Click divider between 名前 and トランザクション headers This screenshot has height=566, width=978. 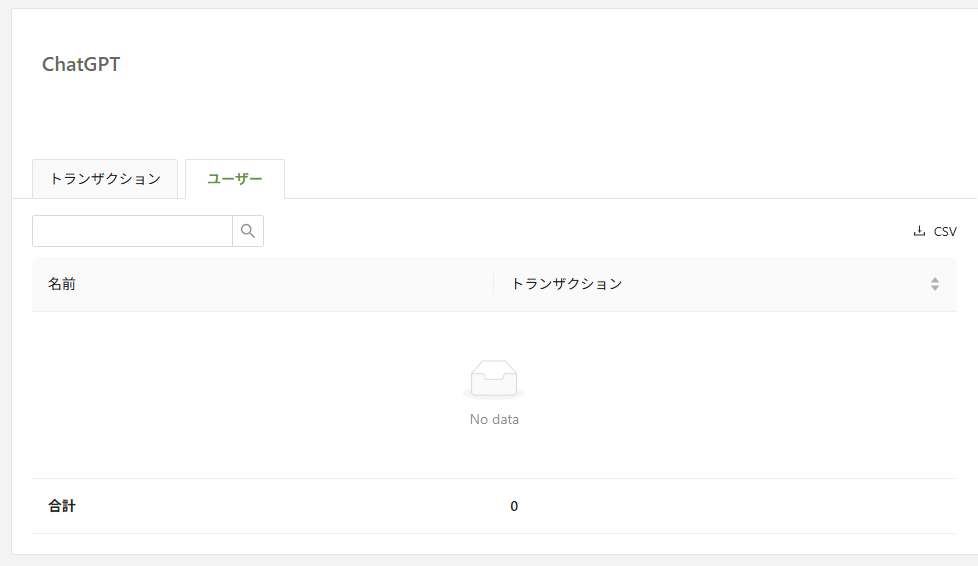(494, 284)
